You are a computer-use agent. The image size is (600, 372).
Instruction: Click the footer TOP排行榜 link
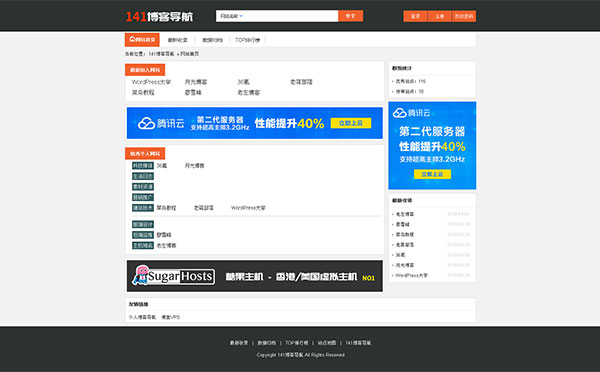pyautogui.click(x=297, y=343)
